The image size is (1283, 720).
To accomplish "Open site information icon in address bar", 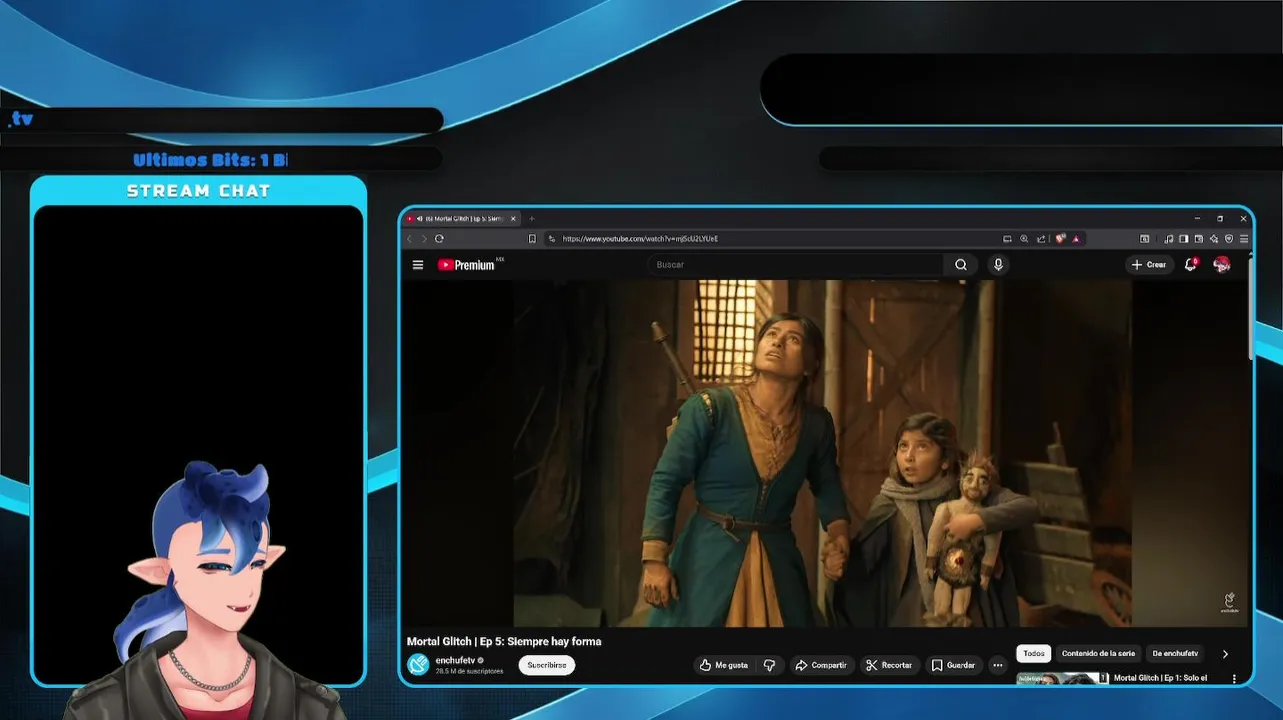I will 551,239.
